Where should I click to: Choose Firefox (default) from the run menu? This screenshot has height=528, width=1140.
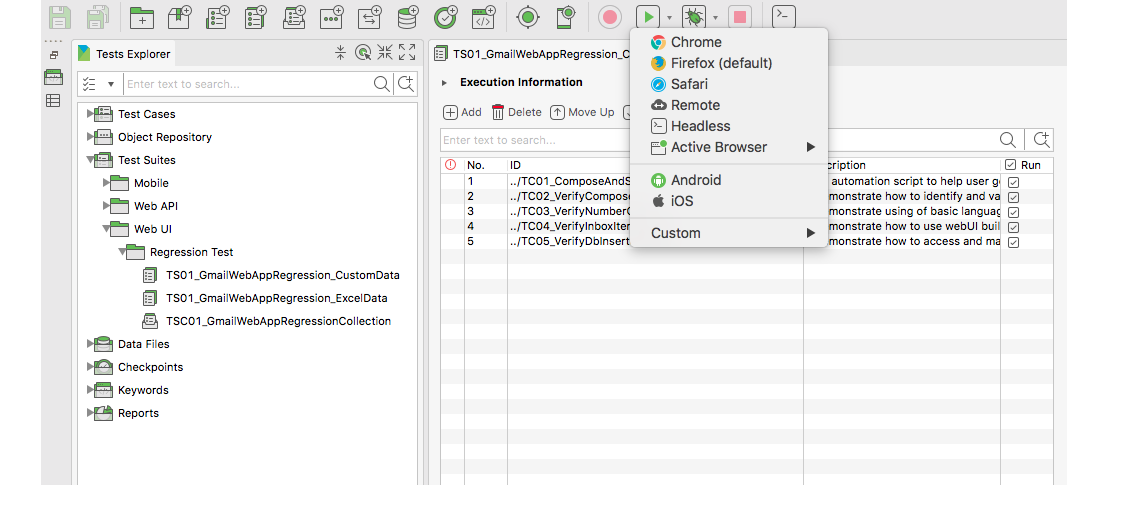728,63
